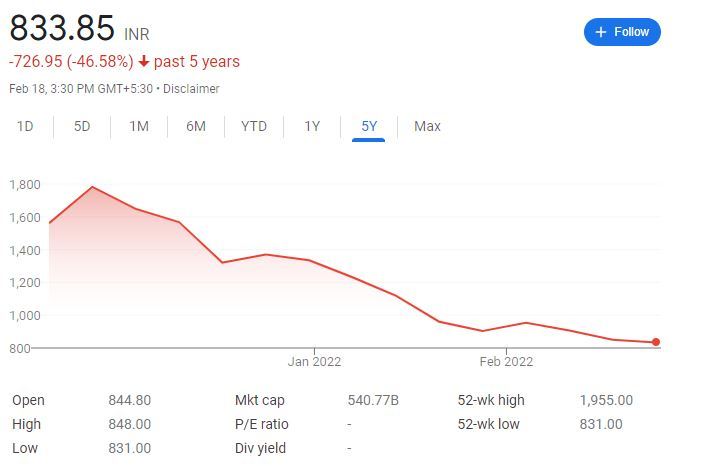Click the red endpoint dot on chart
This screenshot has width=723, height=466.
pos(656,342)
